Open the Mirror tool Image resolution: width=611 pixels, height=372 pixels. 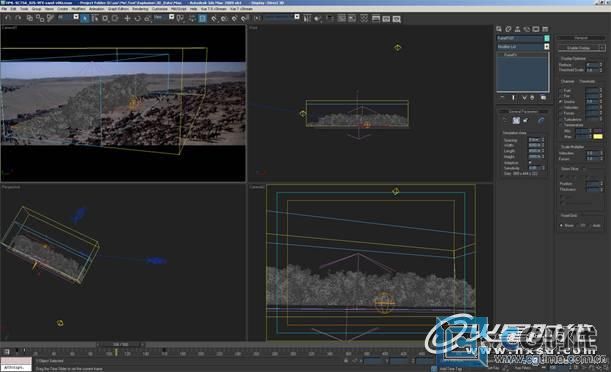pyautogui.click(x=307, y=18)
